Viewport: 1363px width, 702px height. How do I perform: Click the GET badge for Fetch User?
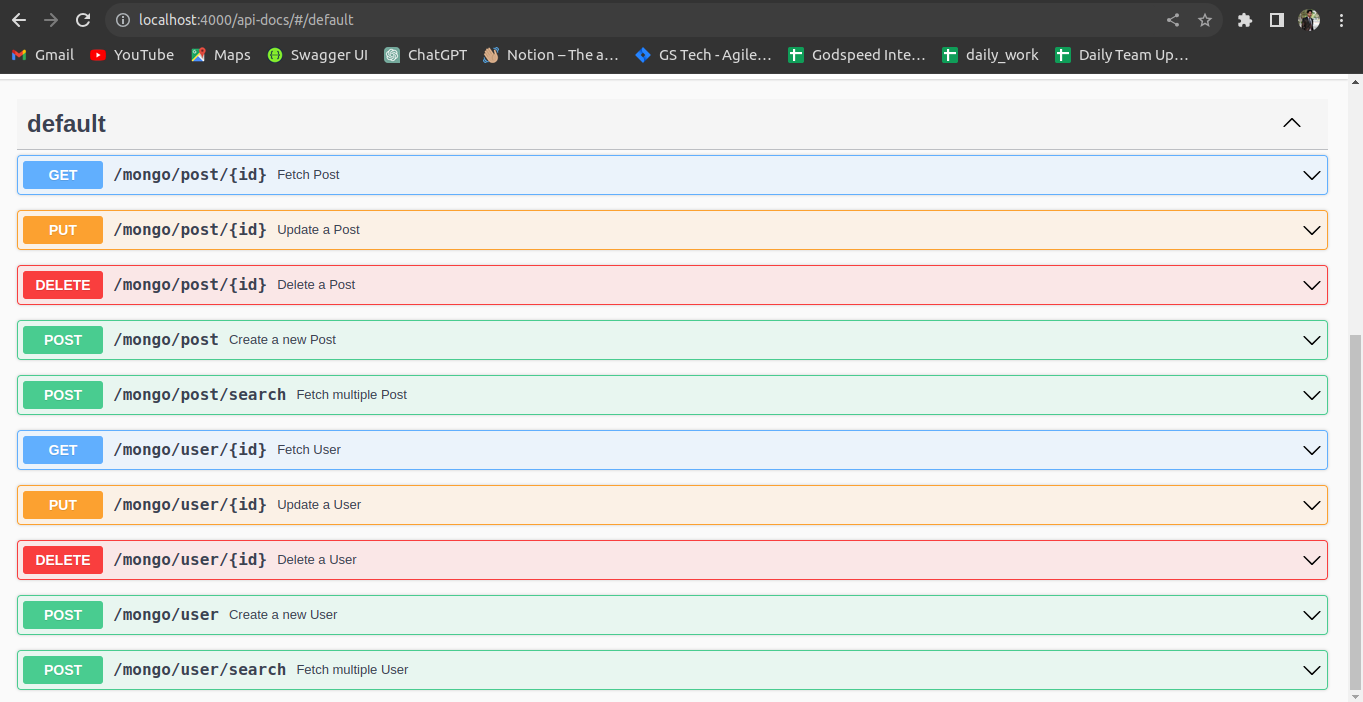click(x=63, y=450)
